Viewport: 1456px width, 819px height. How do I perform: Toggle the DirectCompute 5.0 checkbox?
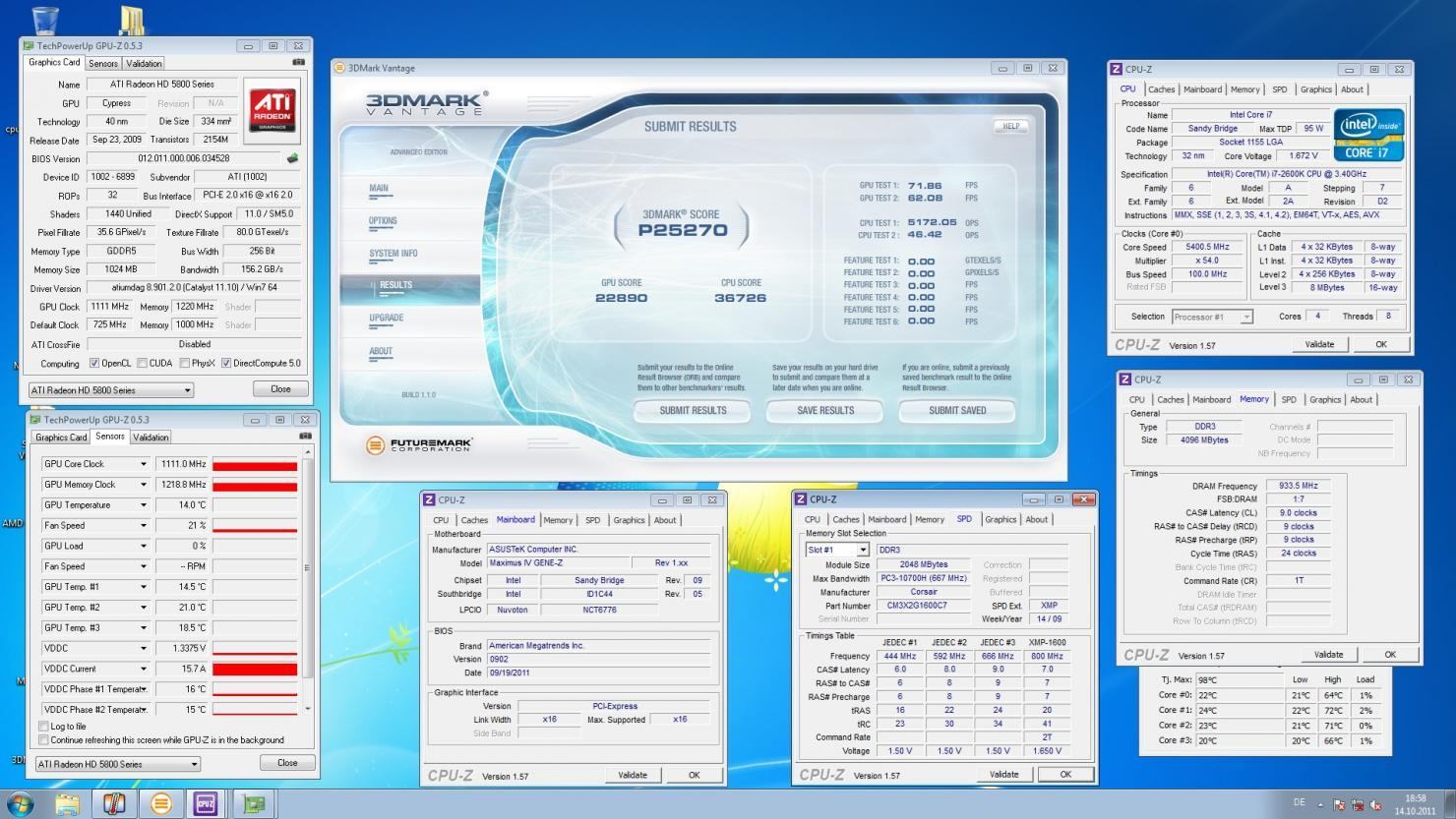[226, 363]
